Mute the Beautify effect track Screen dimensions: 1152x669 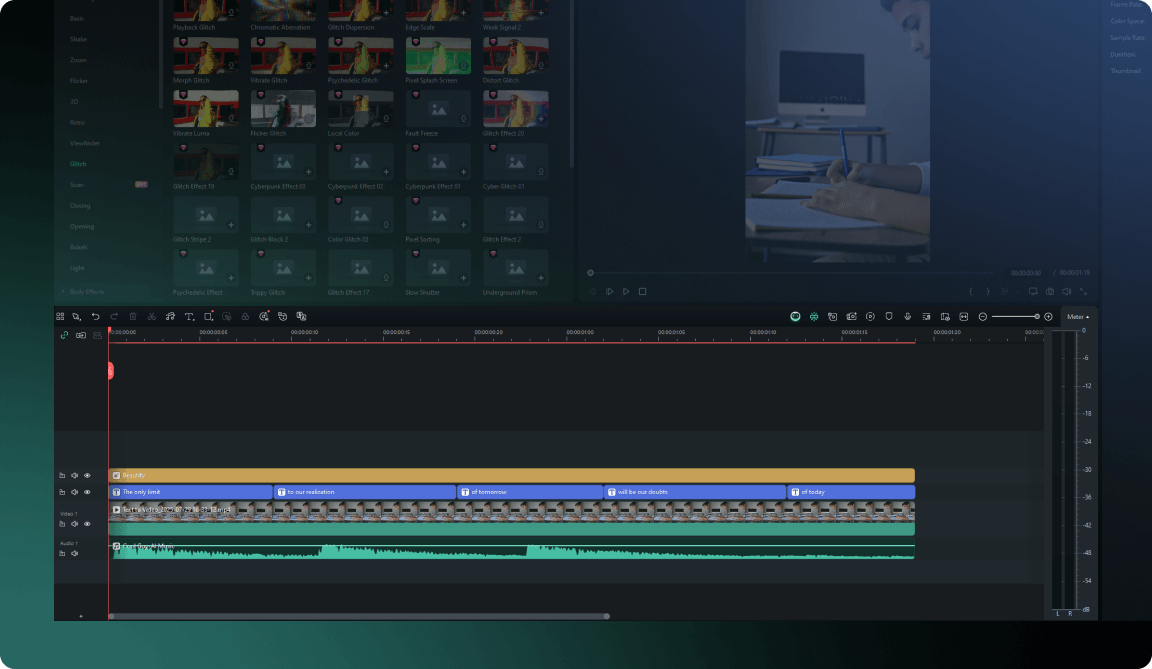coord(74,476)
